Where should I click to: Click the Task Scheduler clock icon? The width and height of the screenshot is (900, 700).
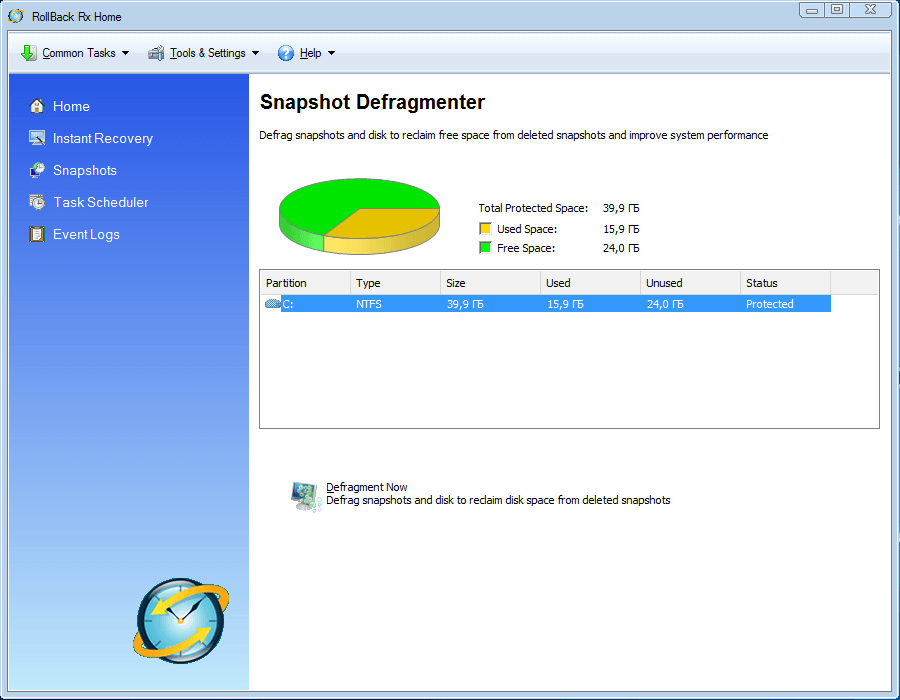(37, 202)
